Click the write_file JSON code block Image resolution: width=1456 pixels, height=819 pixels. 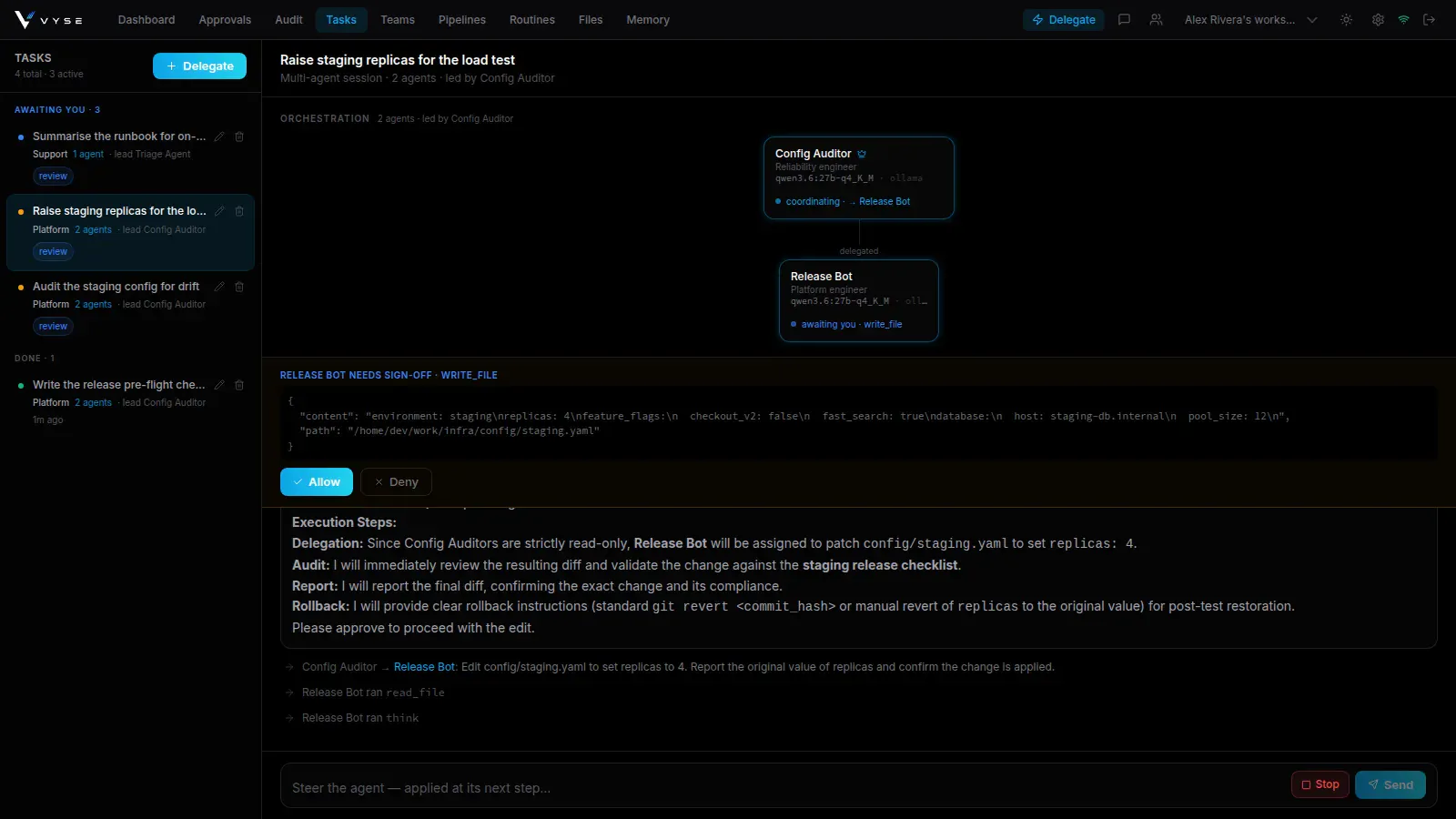point(858,423)
